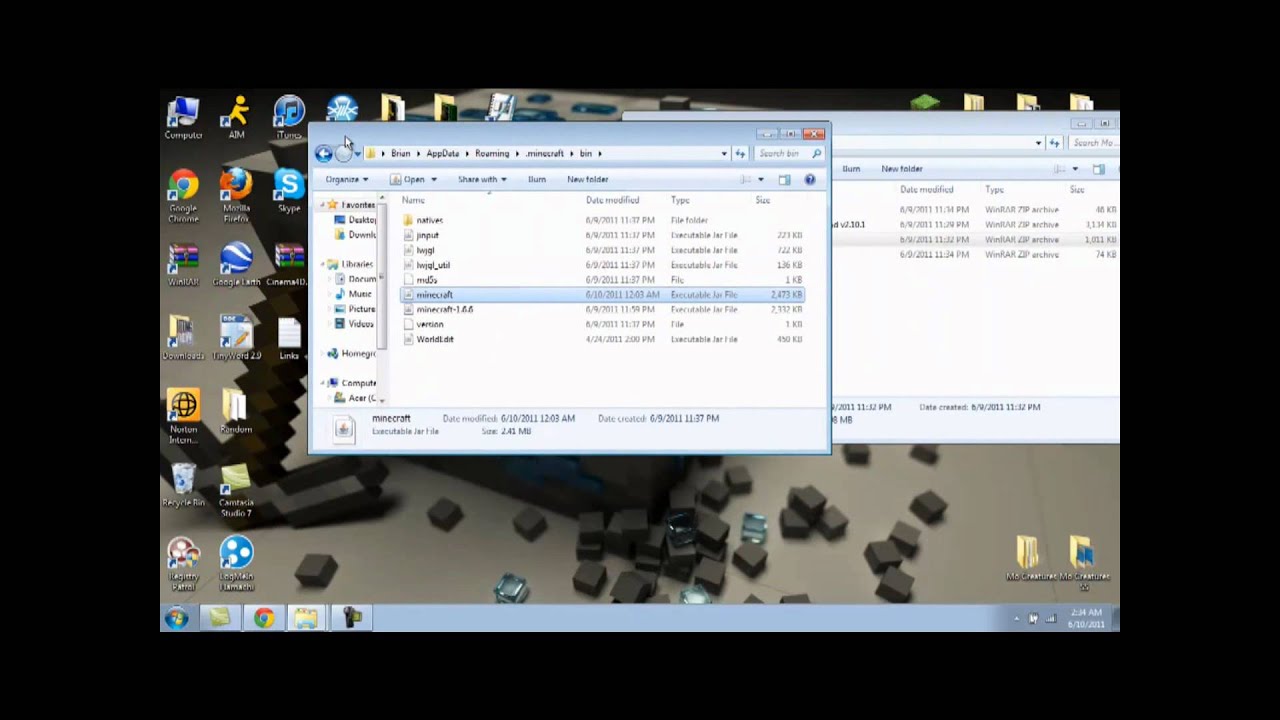Click the Windows Start orb

pyautogui.click(x=177, y=619)
